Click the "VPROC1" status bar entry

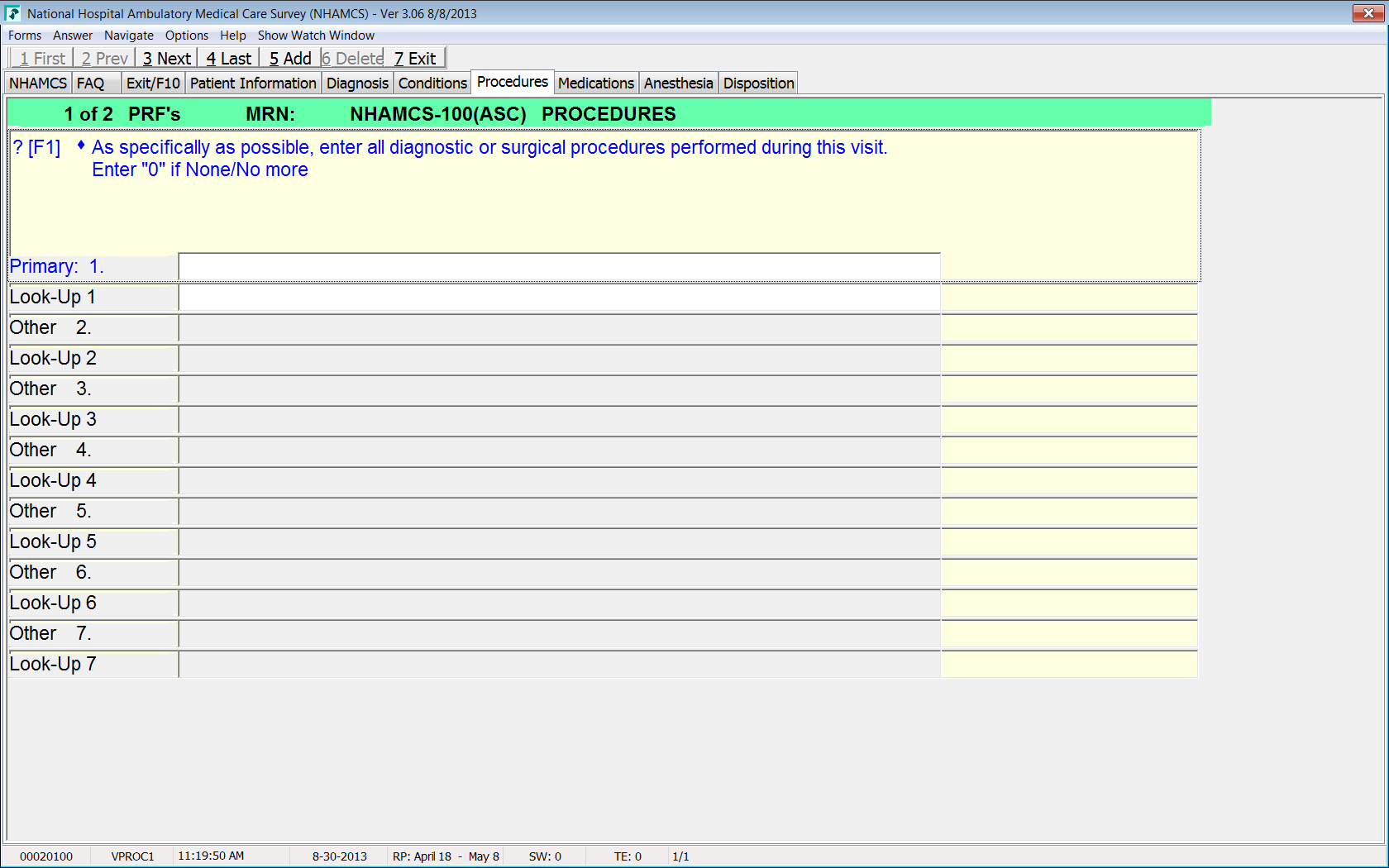133,856
